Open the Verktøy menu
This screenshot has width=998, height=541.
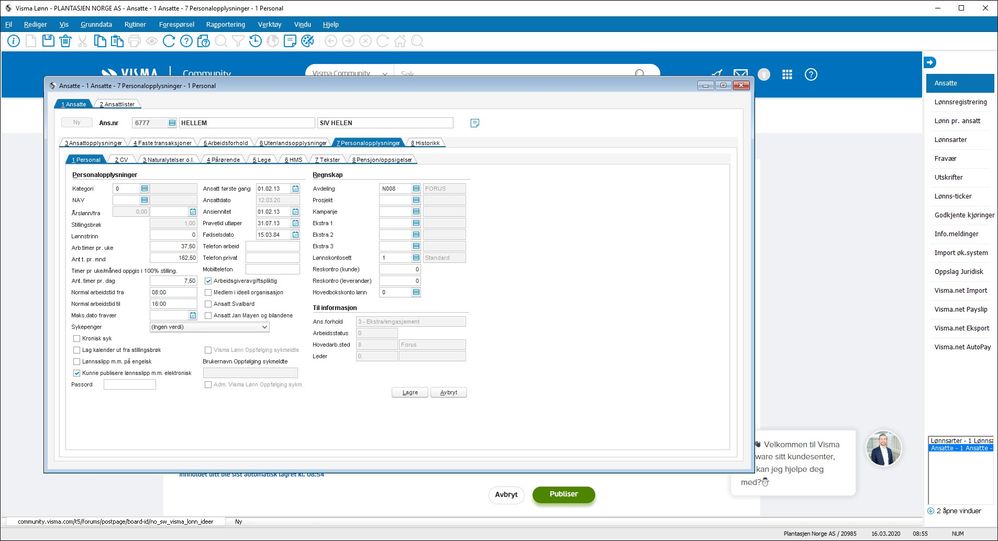(x=269, y=24)
